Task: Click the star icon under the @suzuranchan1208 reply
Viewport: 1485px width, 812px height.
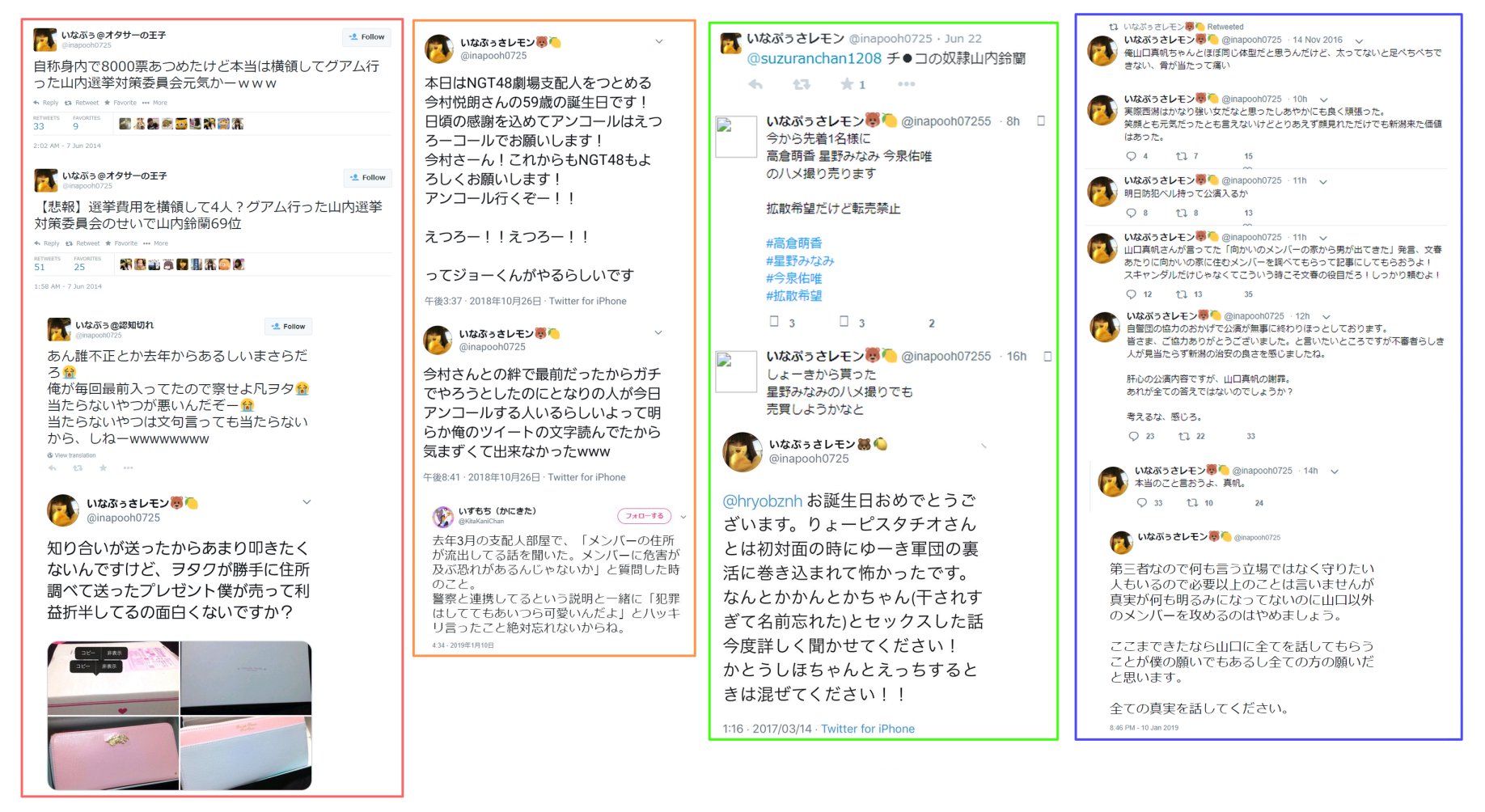Action: point(847,84)
